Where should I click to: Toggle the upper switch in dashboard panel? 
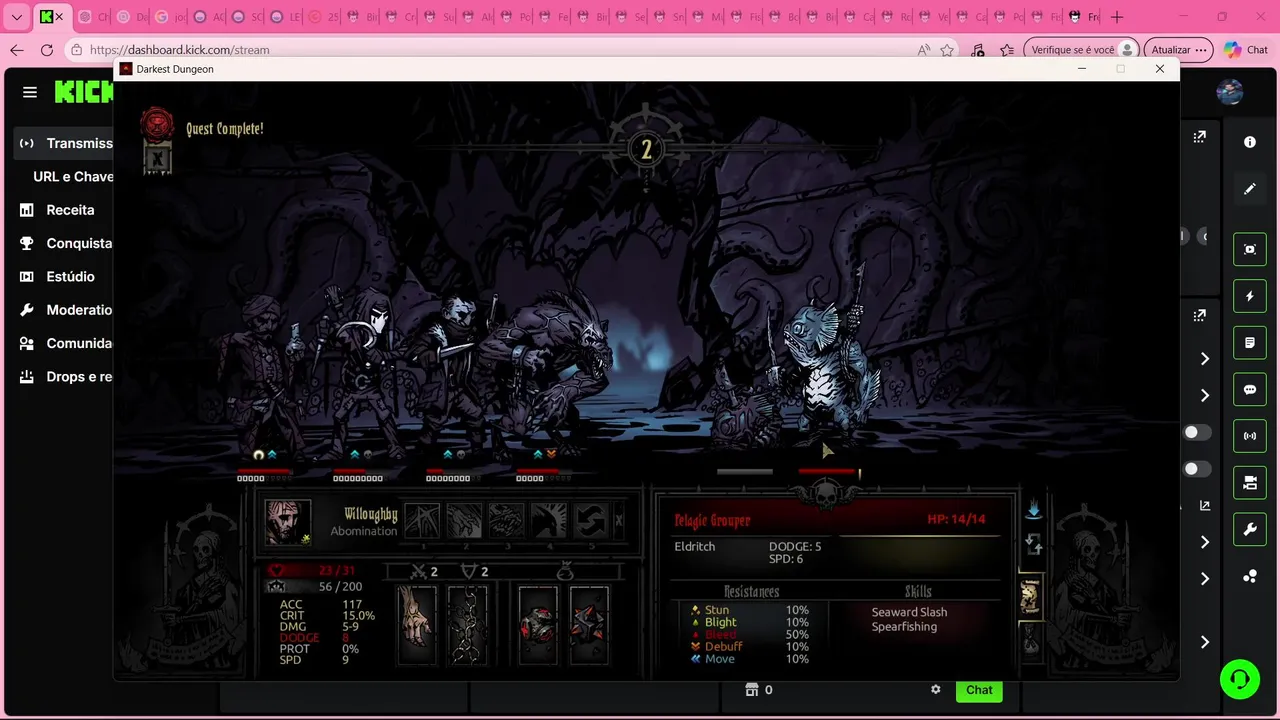pyautogui.click(x=1197, y=433)
